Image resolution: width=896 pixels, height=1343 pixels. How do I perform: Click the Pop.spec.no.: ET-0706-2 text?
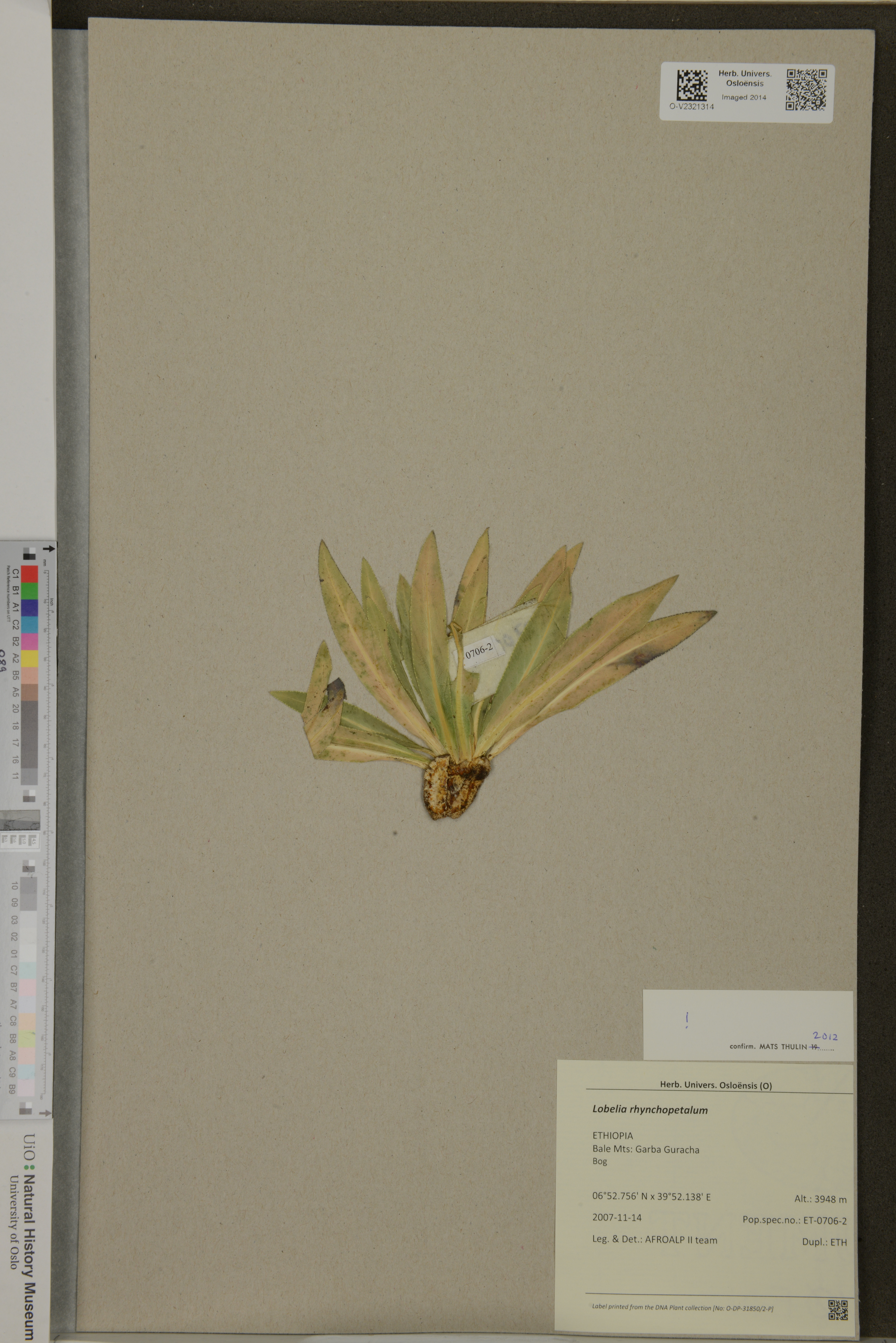794,1220
